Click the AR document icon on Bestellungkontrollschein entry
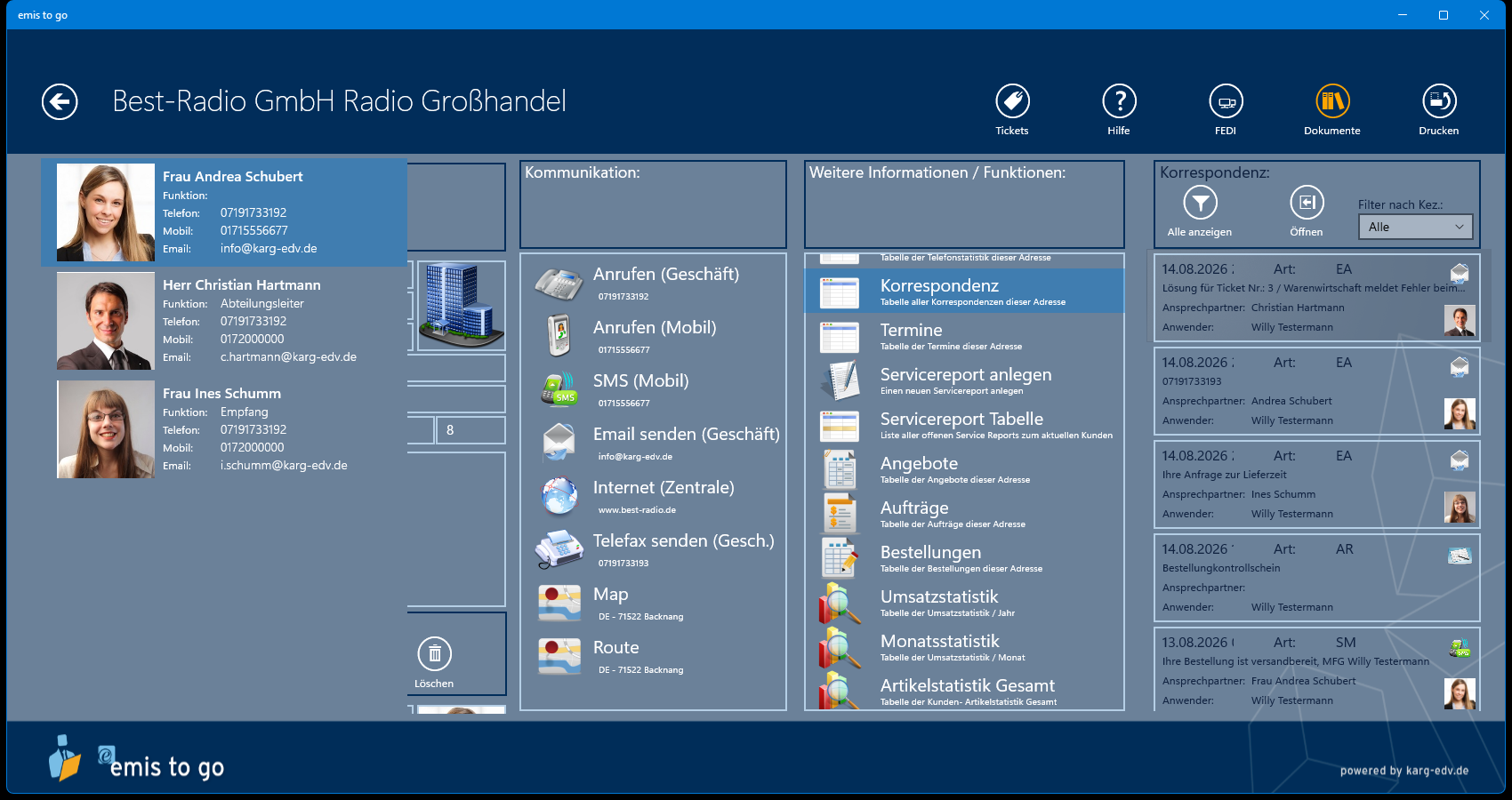This screenshot has height=800, width=1512. (1460, 556)
